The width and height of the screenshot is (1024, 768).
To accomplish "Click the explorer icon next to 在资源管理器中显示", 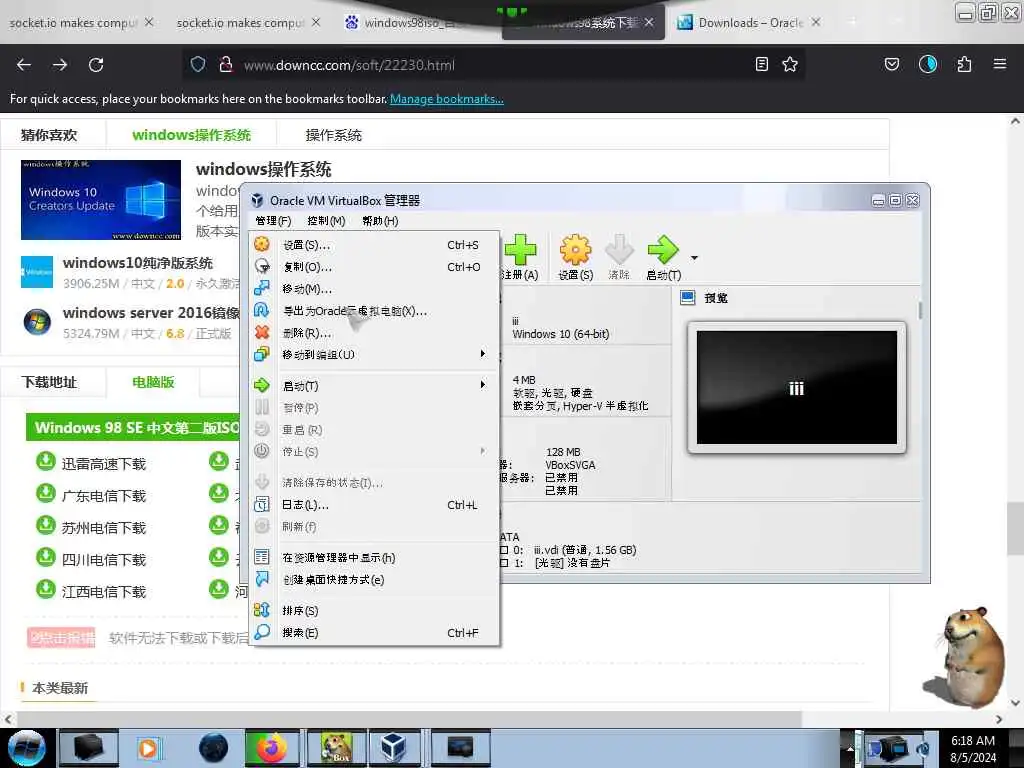I will [262, 557].
